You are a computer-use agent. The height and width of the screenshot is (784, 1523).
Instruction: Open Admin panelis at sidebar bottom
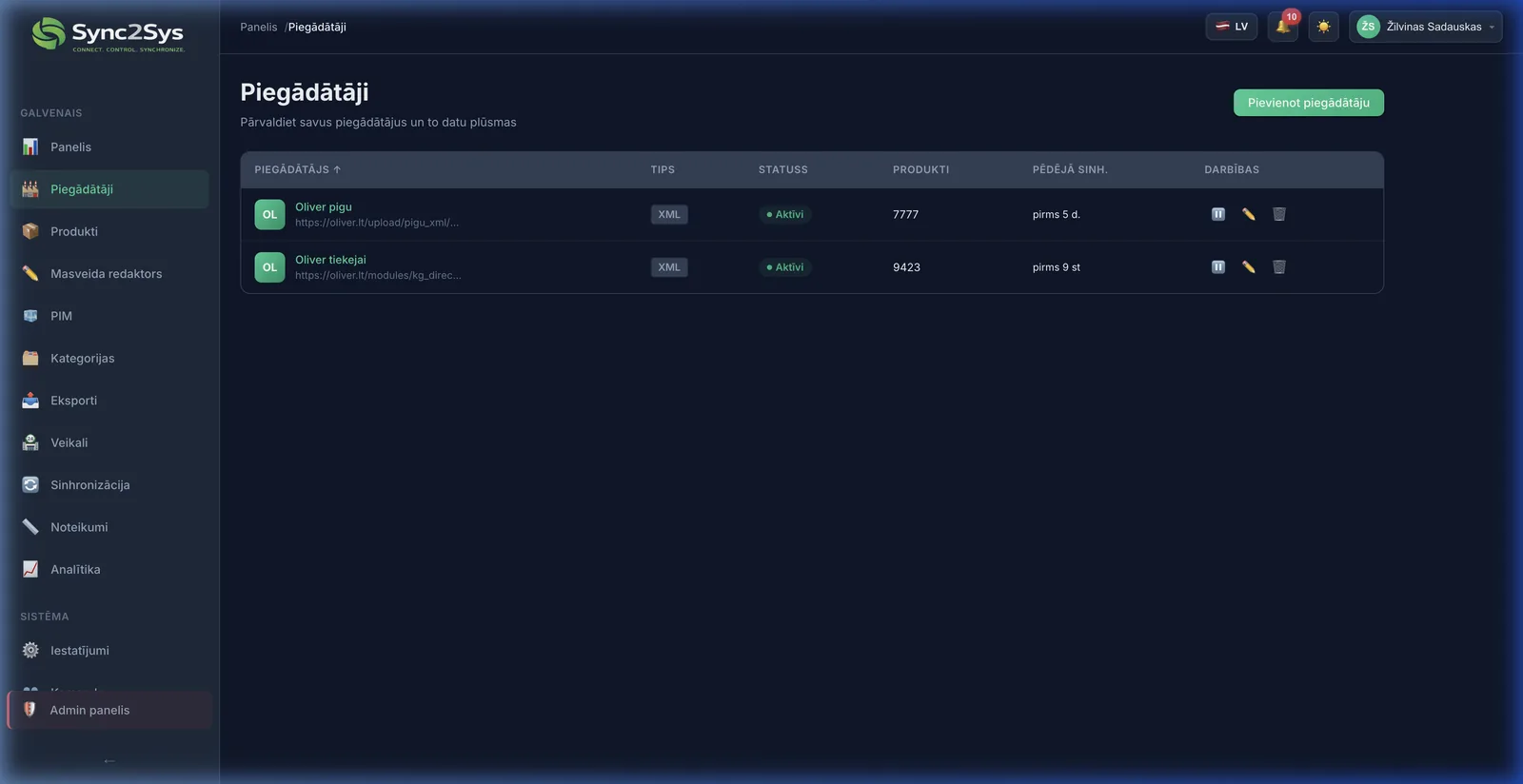pos(89,710)
